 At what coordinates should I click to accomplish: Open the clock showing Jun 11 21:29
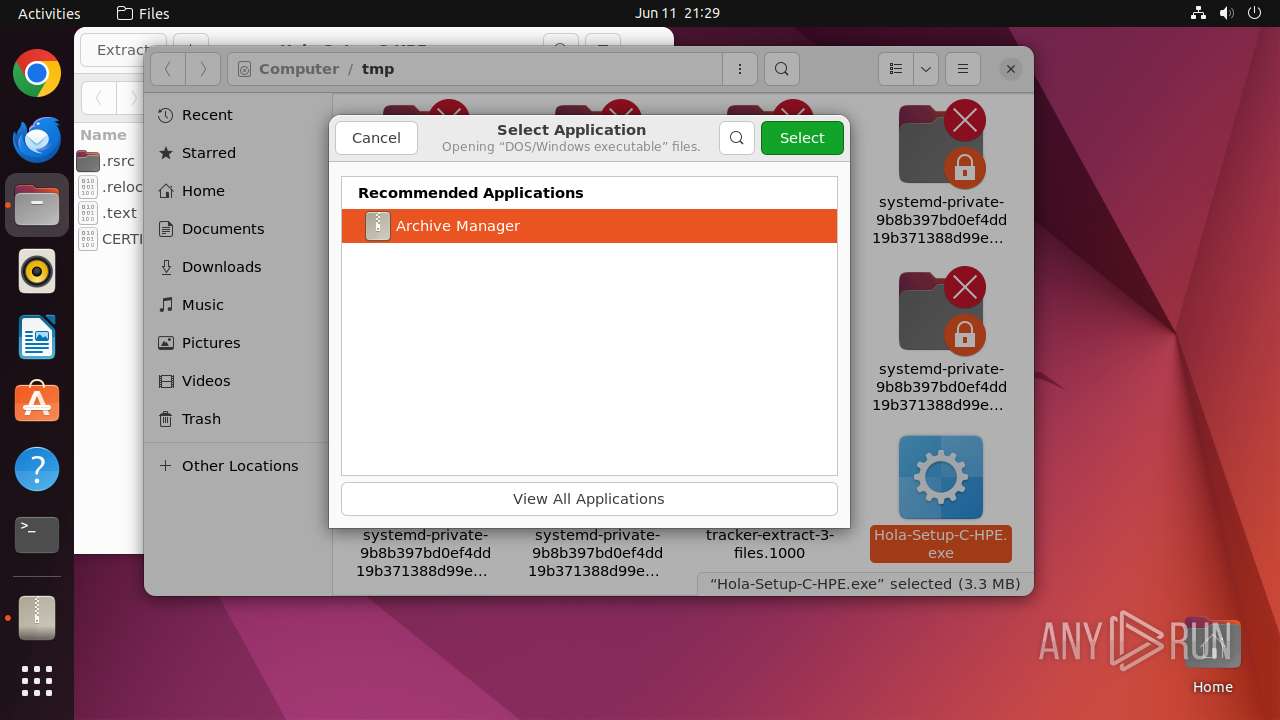coord(677,13)
